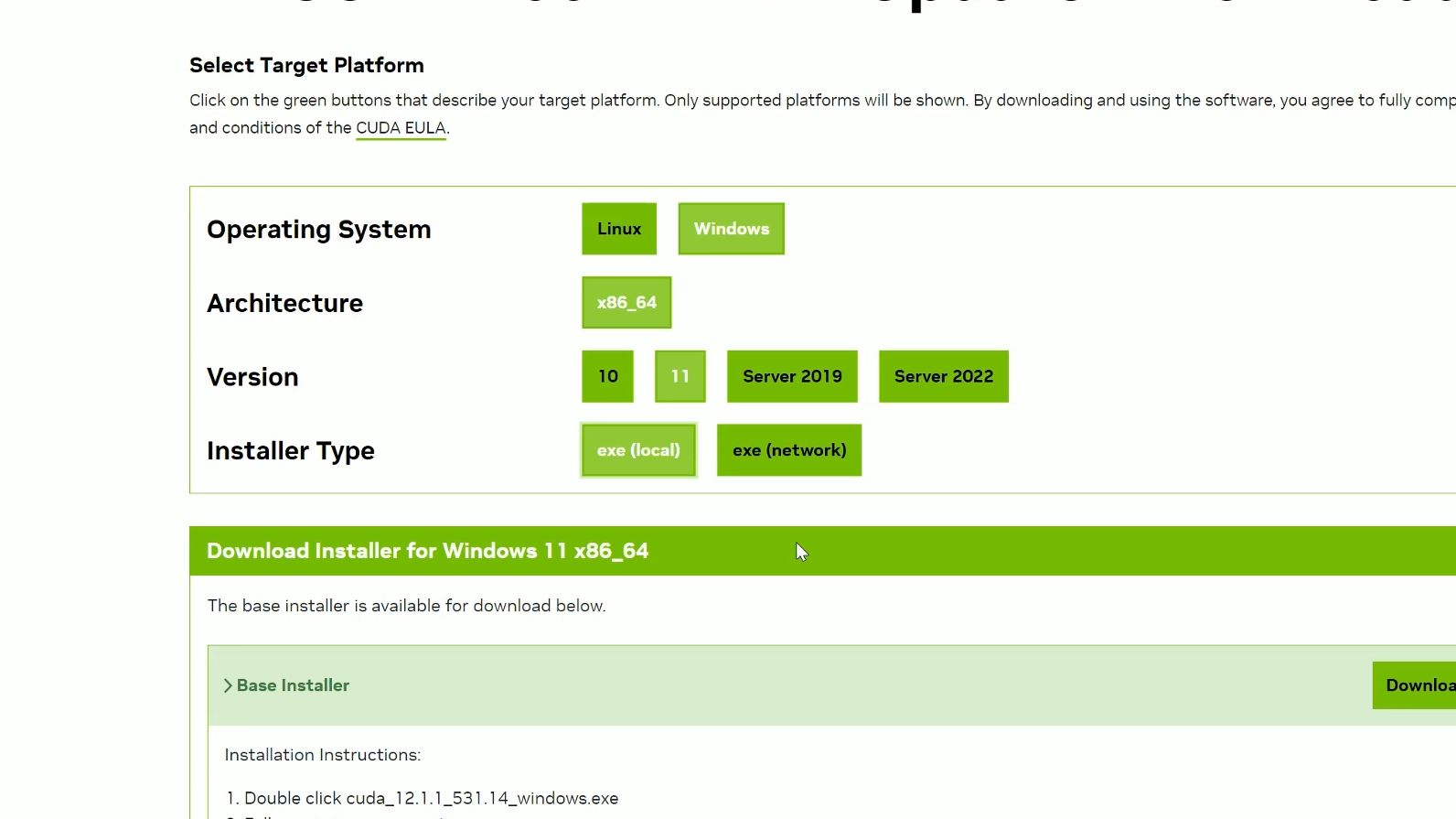Pick exe (network) installer type
Screen dimensions: 1456x819
tap(789, 450)
